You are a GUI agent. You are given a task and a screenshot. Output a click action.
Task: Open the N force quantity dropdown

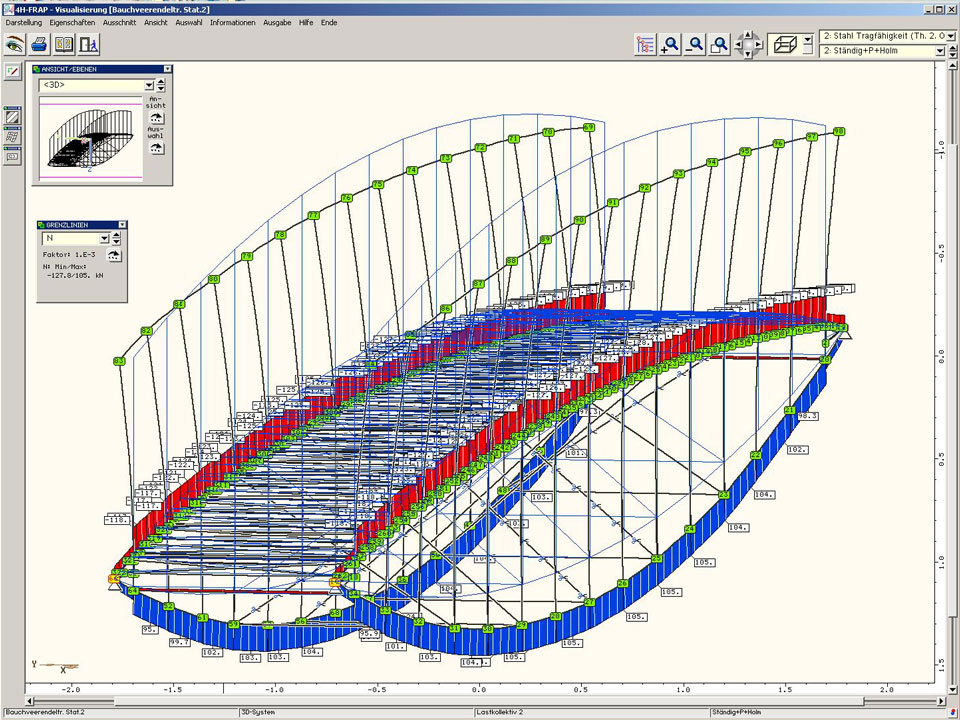click(103, 239)
